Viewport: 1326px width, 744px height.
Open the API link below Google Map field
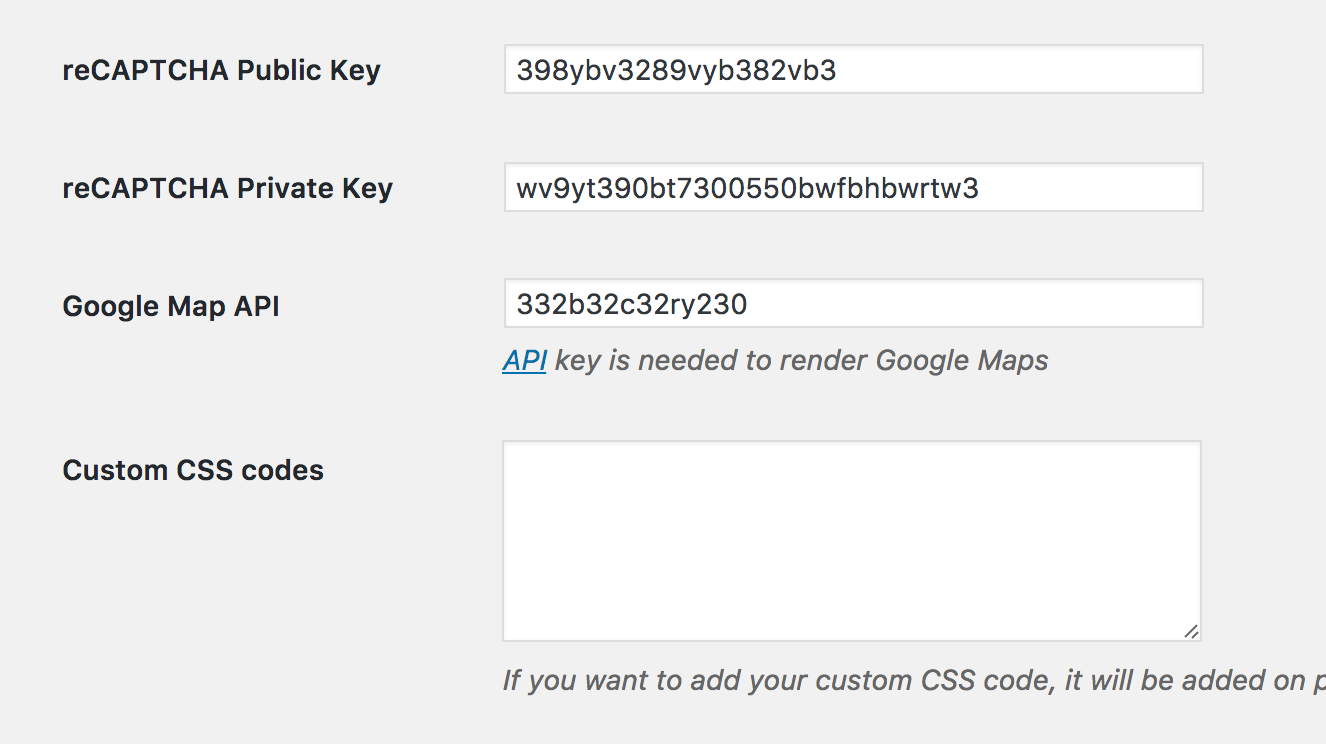[x=524, y=360]
